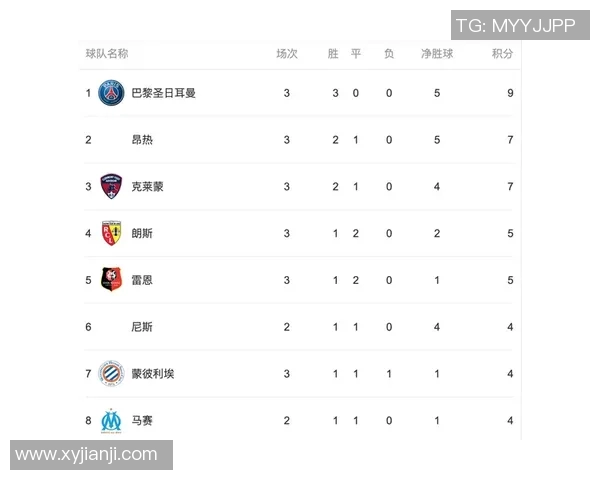
Task: Click the TG: MYYJJPP watermark banner
Action: tap(515, 26)
